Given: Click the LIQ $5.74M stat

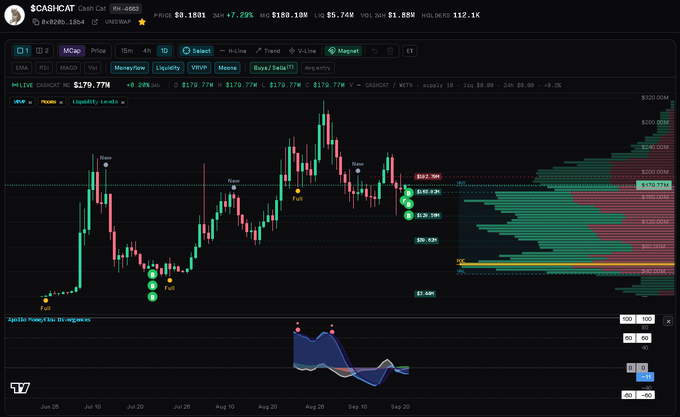Looking at the screenshot, I should [x=334, y=15].
